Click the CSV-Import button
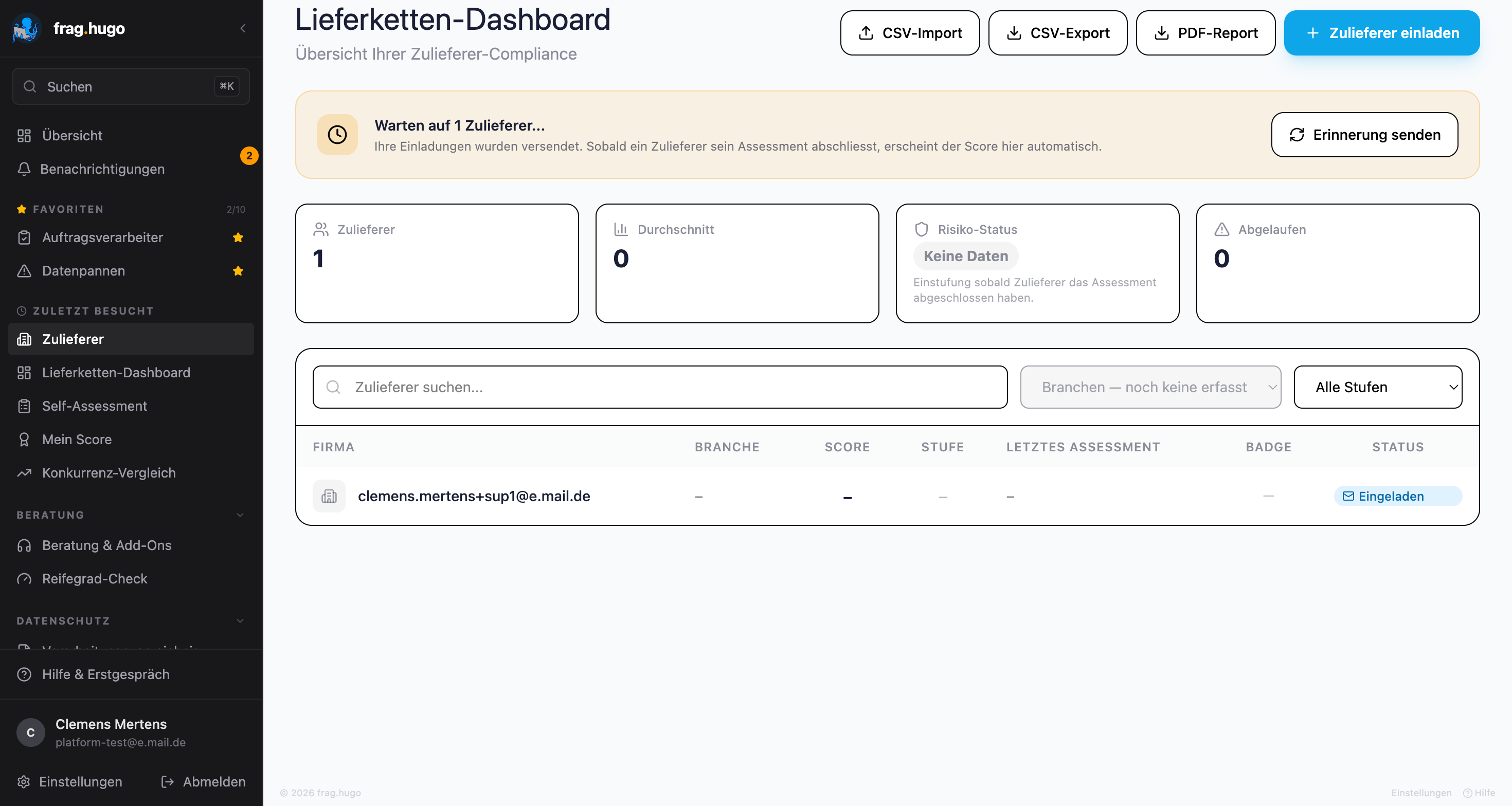 pos(910,33)
